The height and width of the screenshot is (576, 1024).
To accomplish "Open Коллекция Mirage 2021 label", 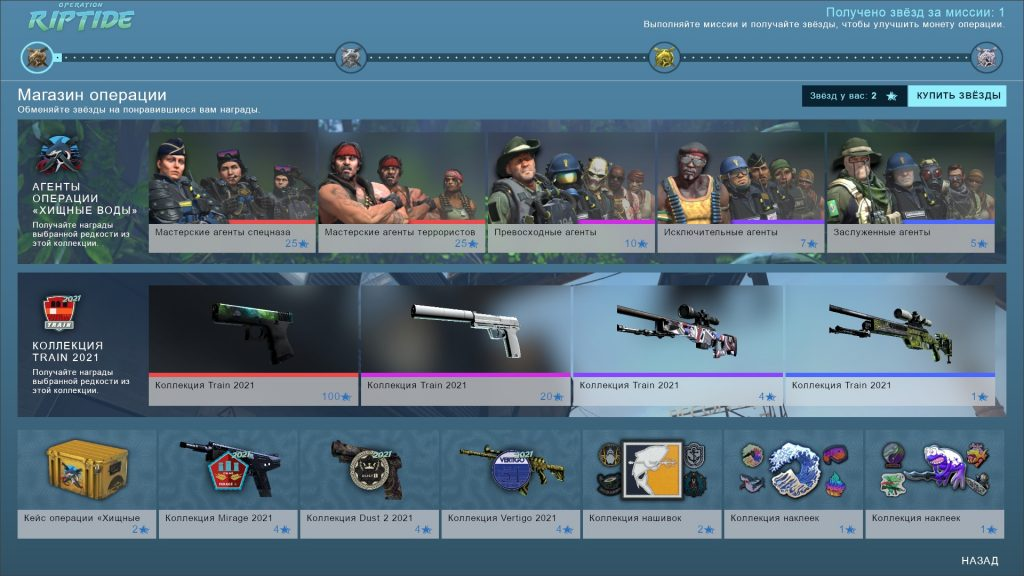I will pyautogui.click(x=218, y=518).
